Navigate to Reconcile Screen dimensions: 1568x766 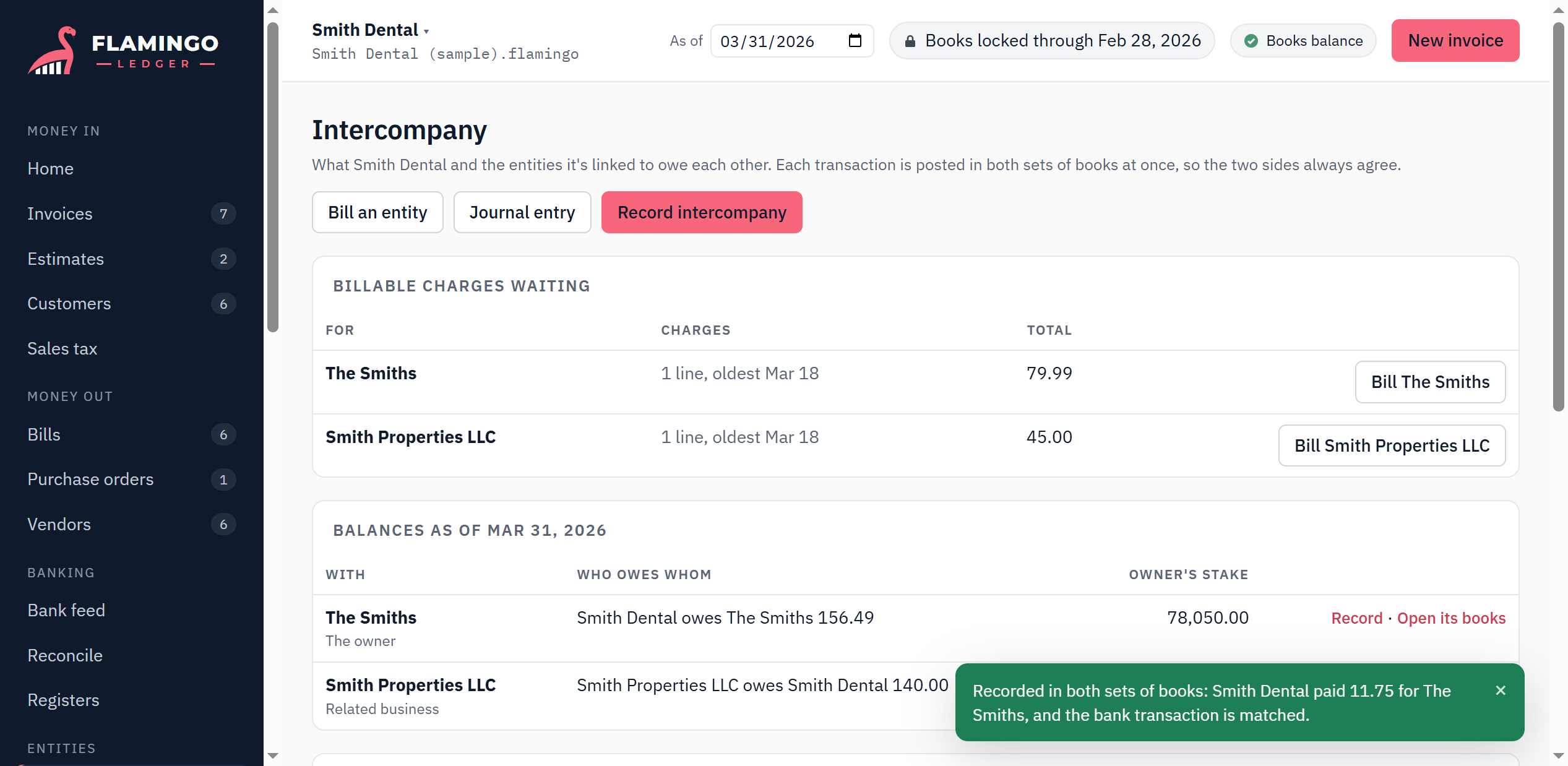[65, 655]
